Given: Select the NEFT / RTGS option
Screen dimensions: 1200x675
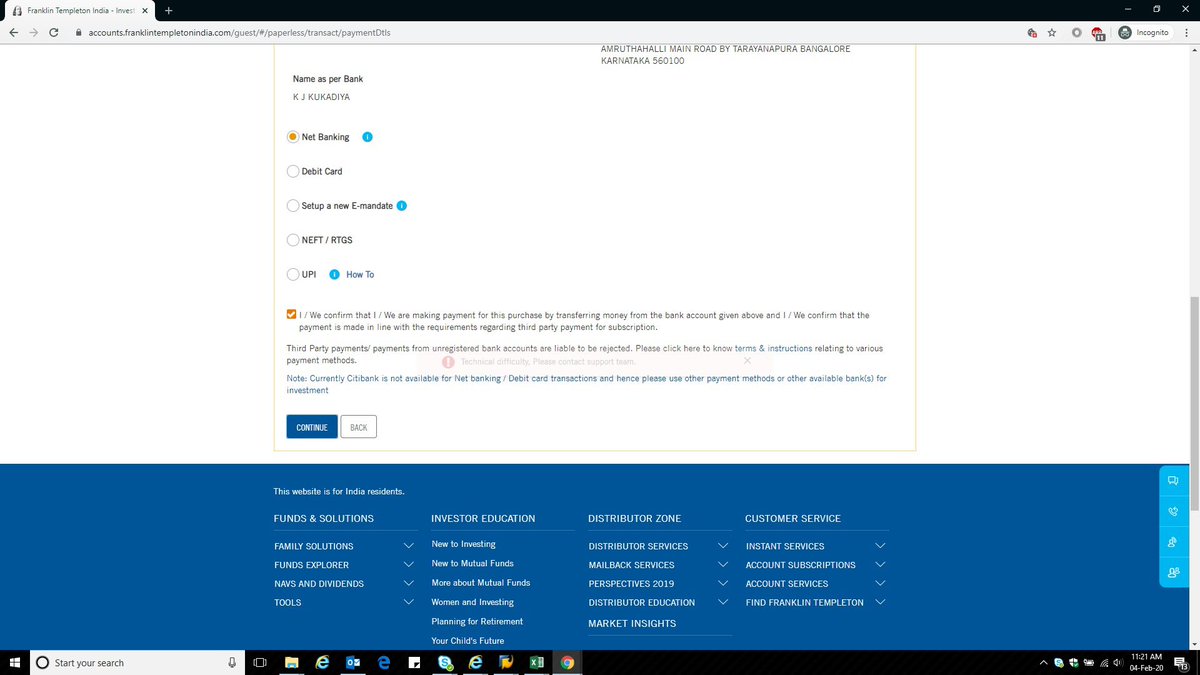Looking at the screenshot, I should tap(293, 240).
